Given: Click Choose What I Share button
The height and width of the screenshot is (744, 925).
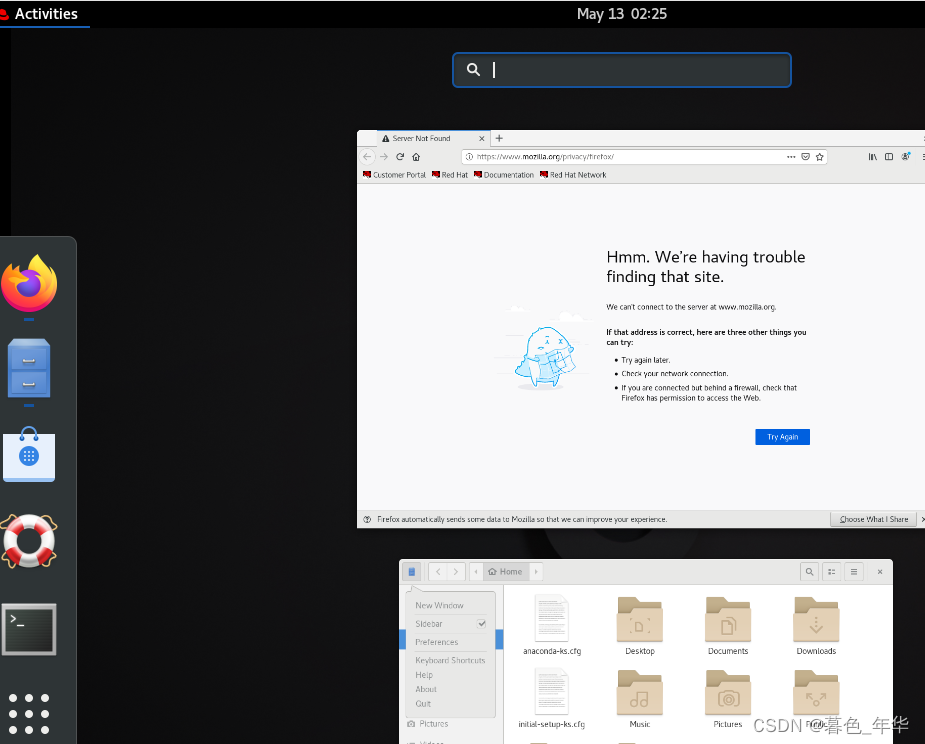Looking at the screenshot, I should pos(874,519).
